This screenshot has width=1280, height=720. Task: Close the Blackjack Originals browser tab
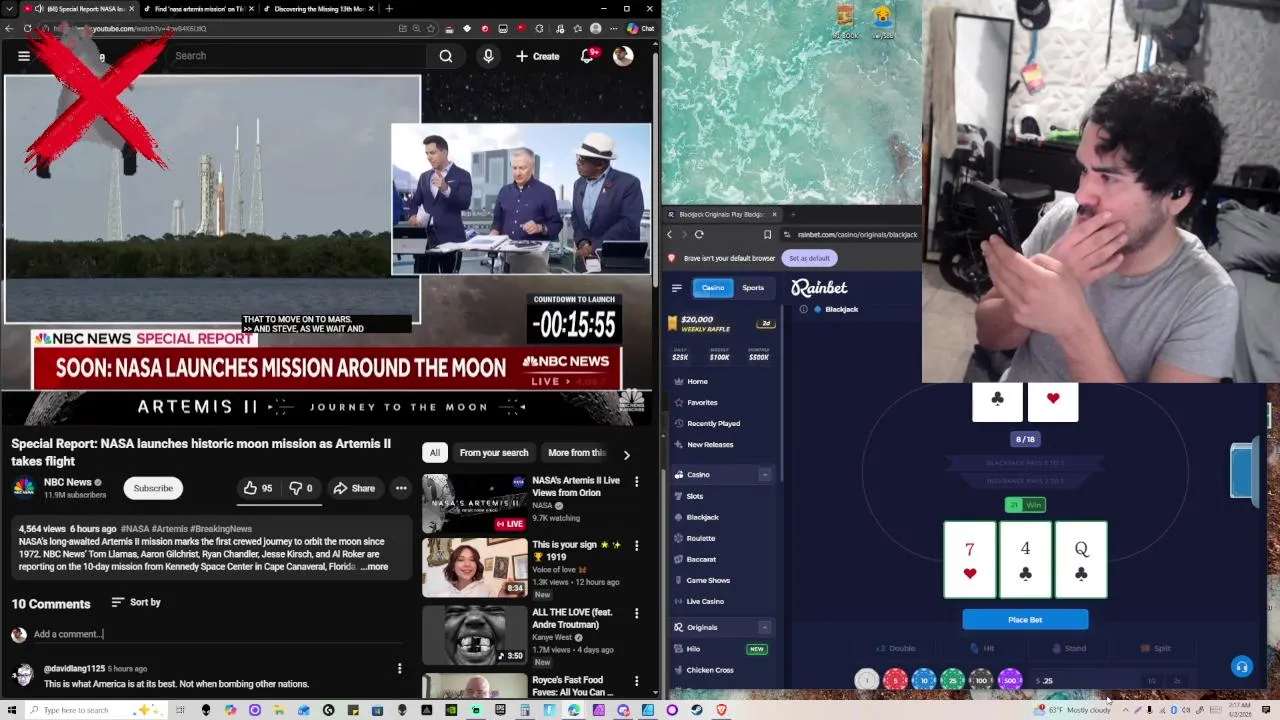point(773,214)
